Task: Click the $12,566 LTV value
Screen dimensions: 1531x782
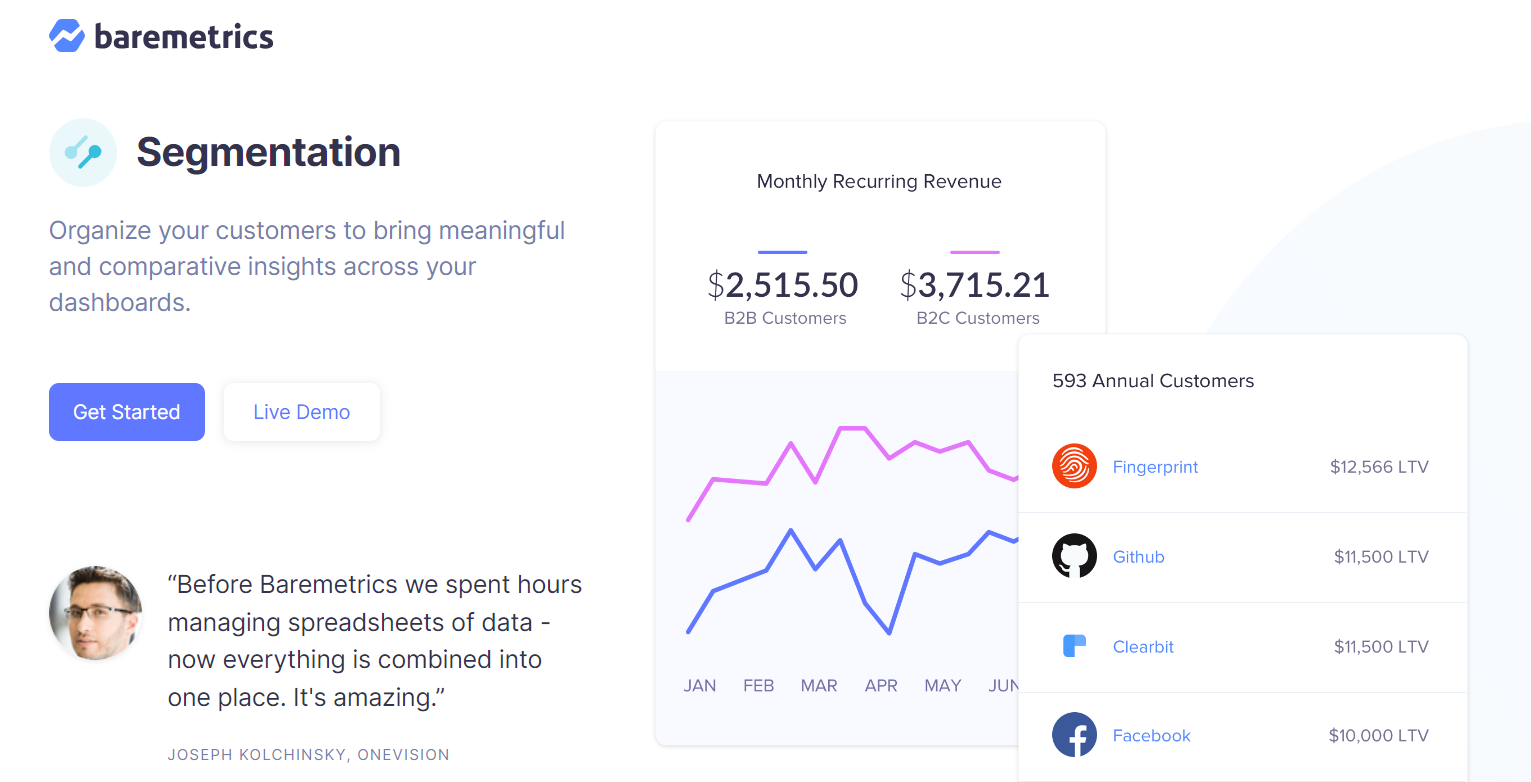Action: (x=1379, y=467)
